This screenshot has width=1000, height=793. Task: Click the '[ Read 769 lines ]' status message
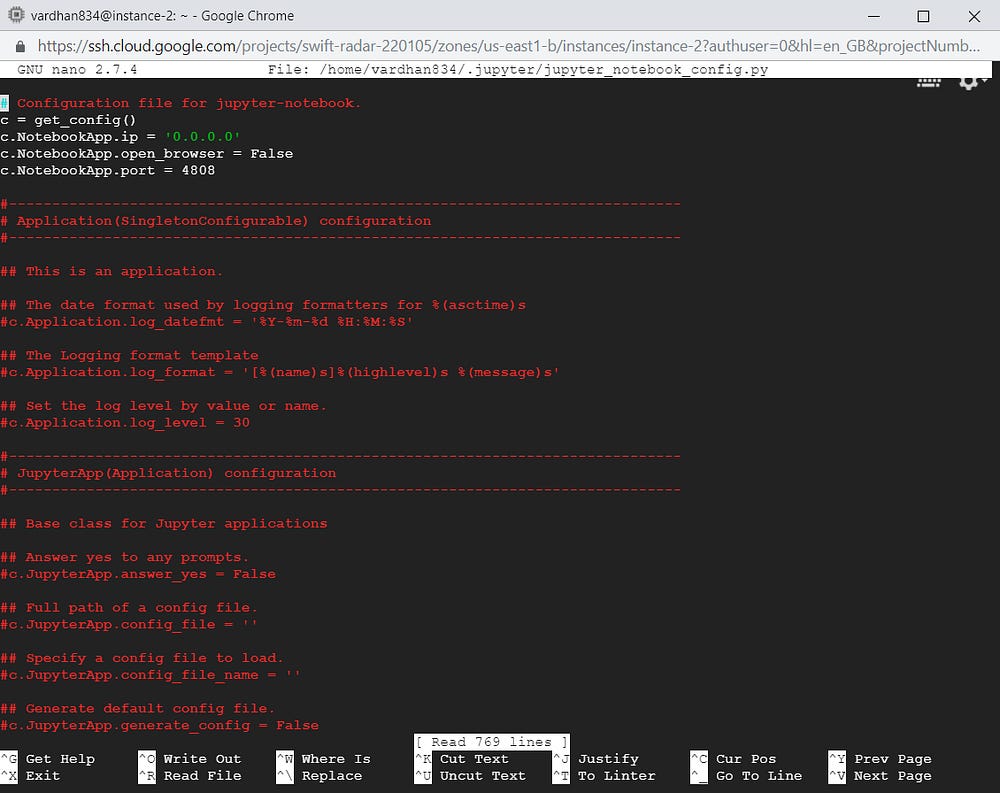492,742
